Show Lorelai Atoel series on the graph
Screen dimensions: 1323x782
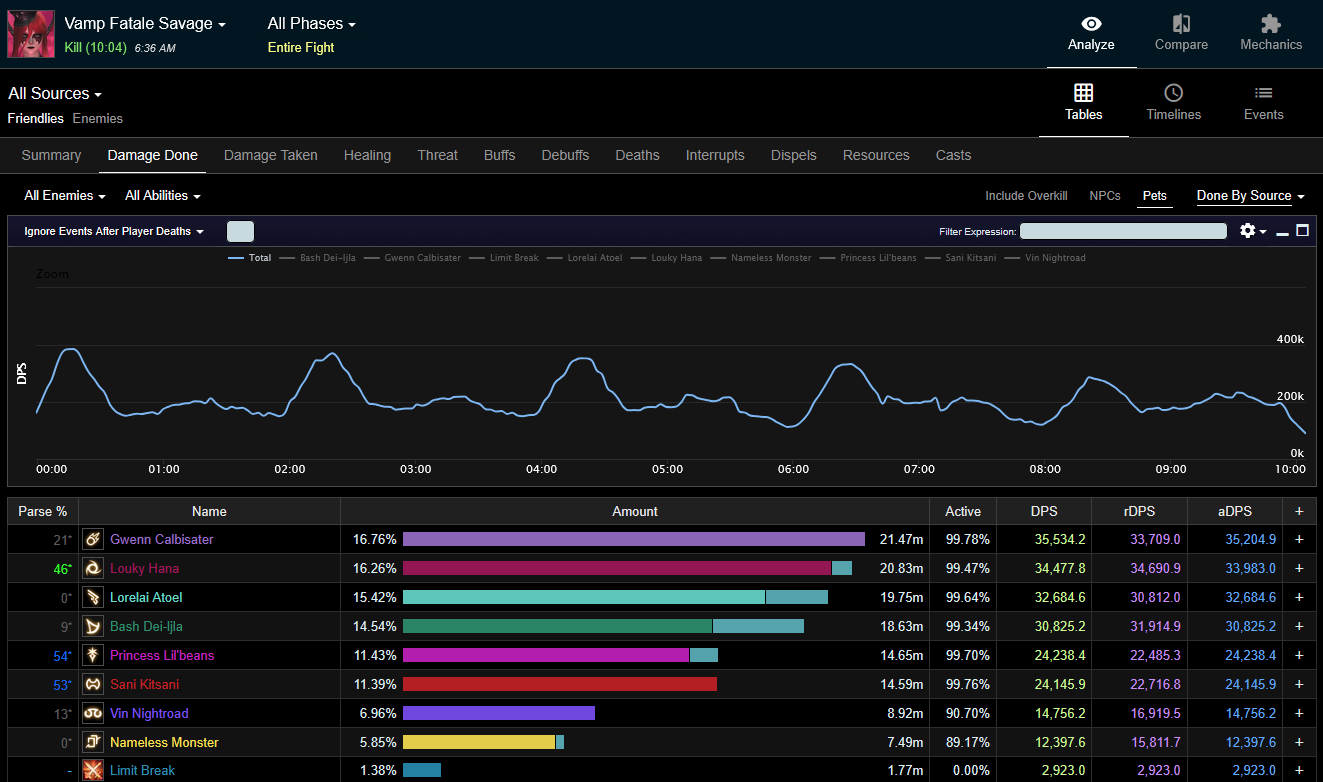[x=585, y=258]
